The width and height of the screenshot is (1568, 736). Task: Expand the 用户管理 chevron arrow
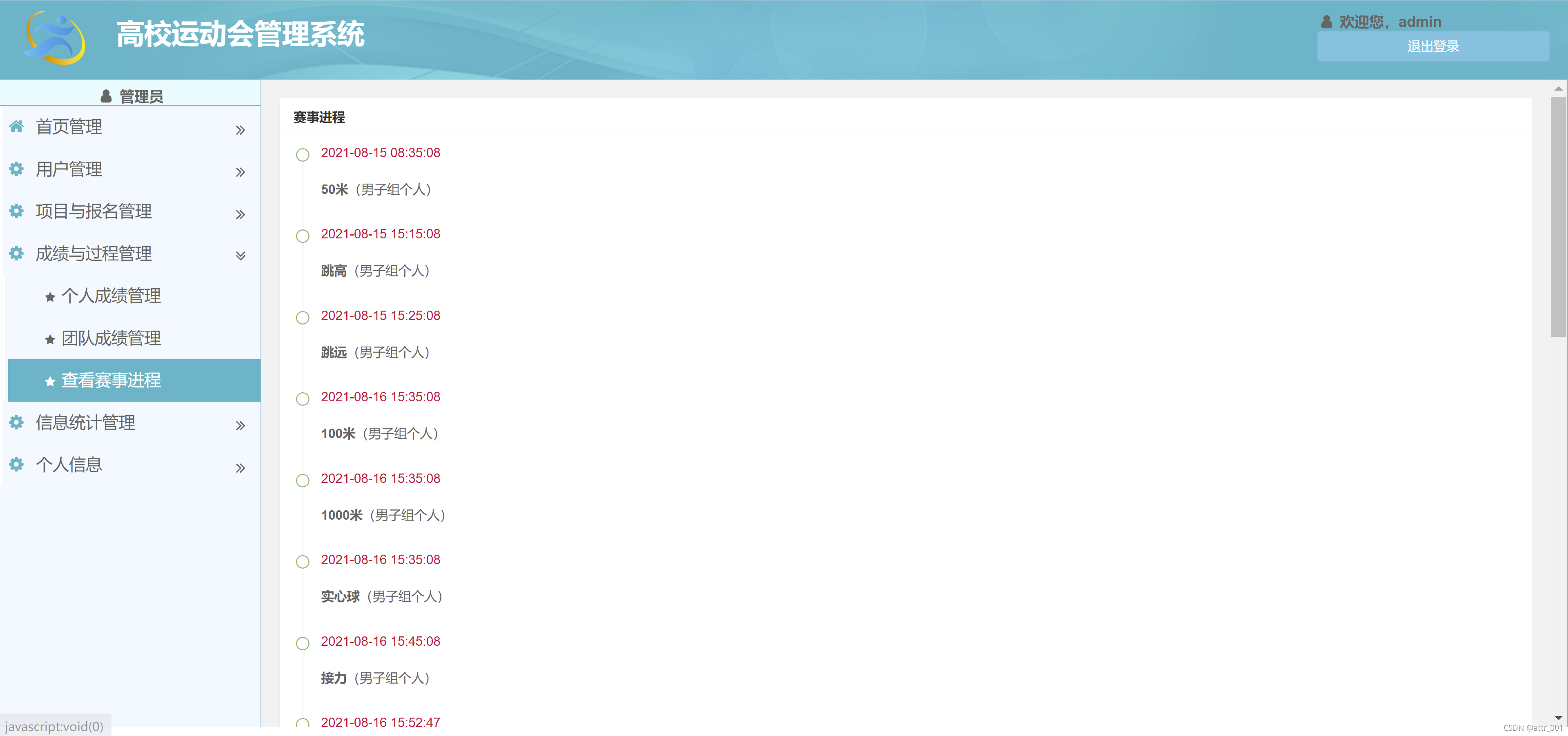(241, 172)
